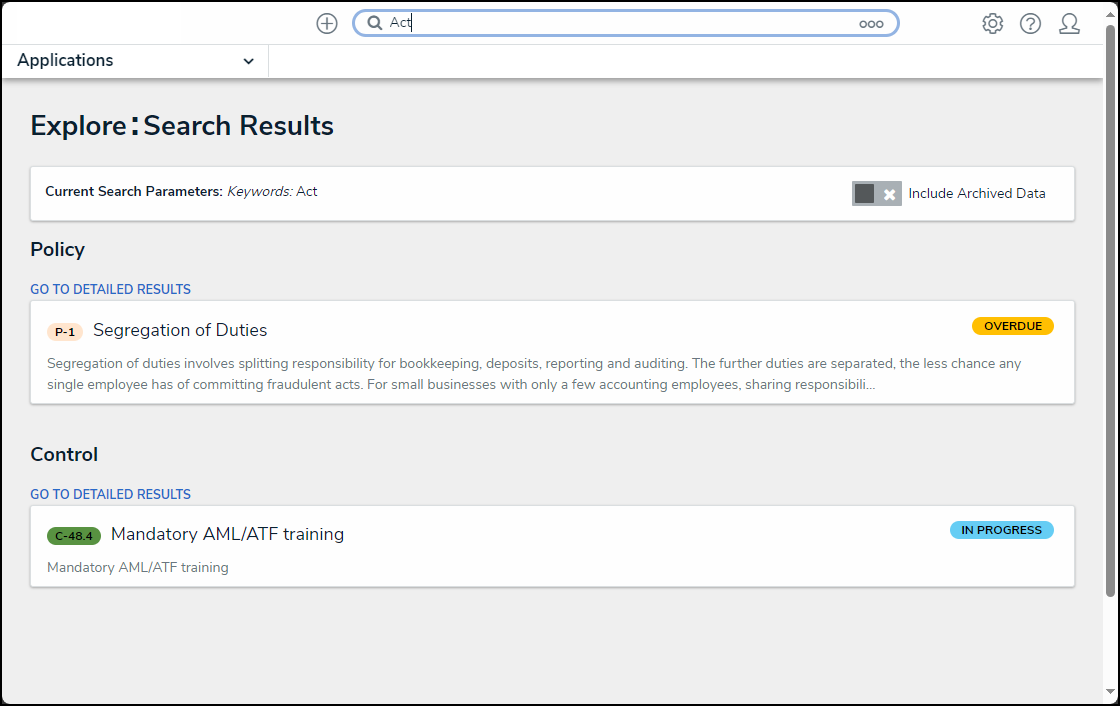
Task: Open the gear Administration settings
Action: coord(992,24)
